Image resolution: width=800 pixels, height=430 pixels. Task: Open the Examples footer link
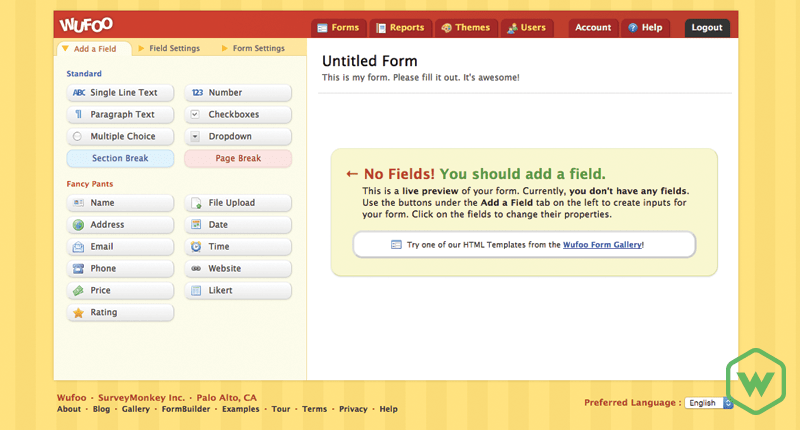click(240, 409)
